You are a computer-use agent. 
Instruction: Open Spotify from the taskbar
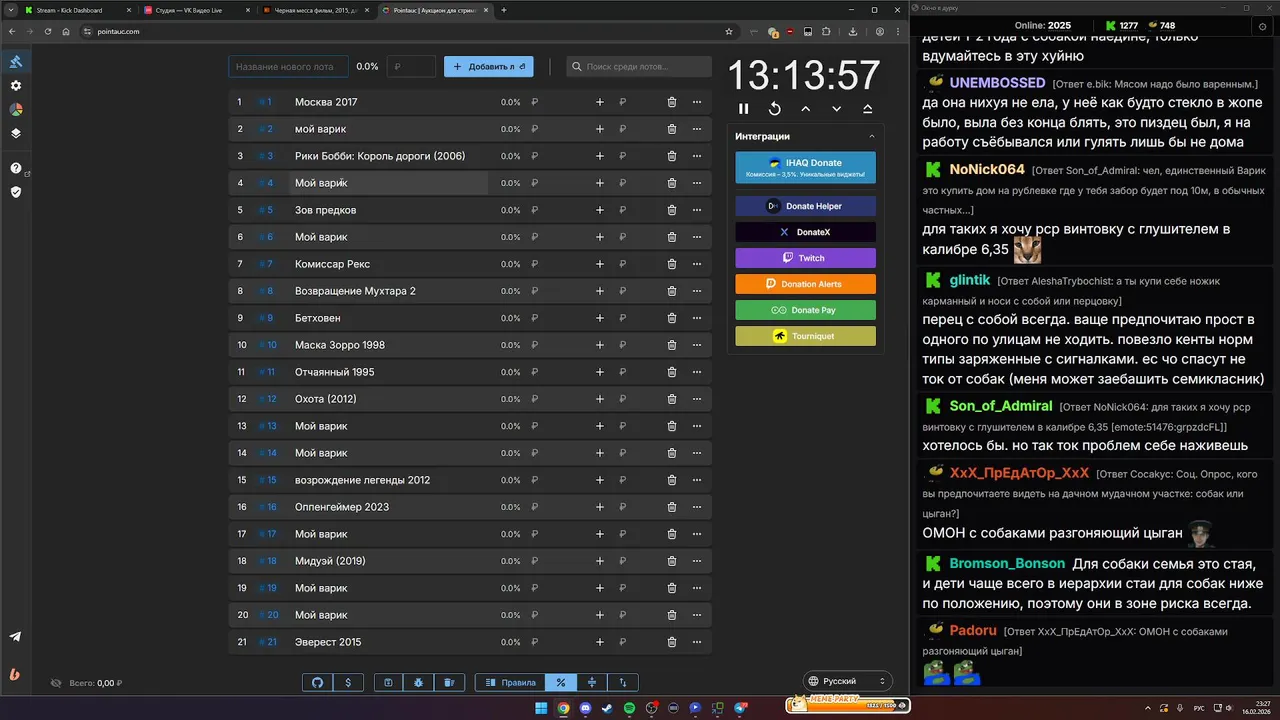(630, 708)
